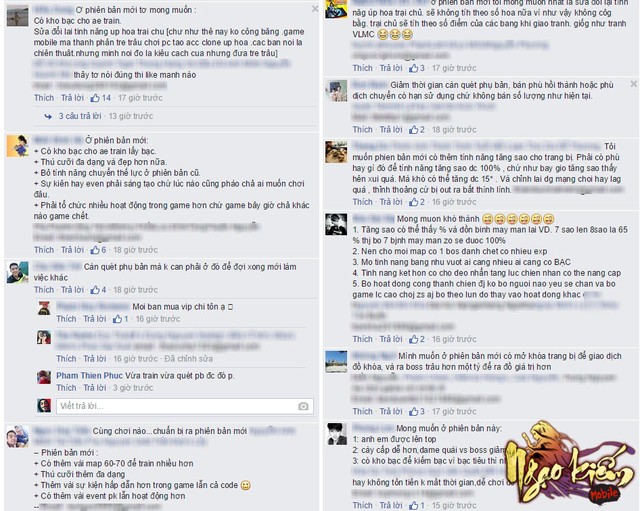Click the camera icon in reply box
Image resolution: width=640 pixels, height=511 pixels.
303,406
